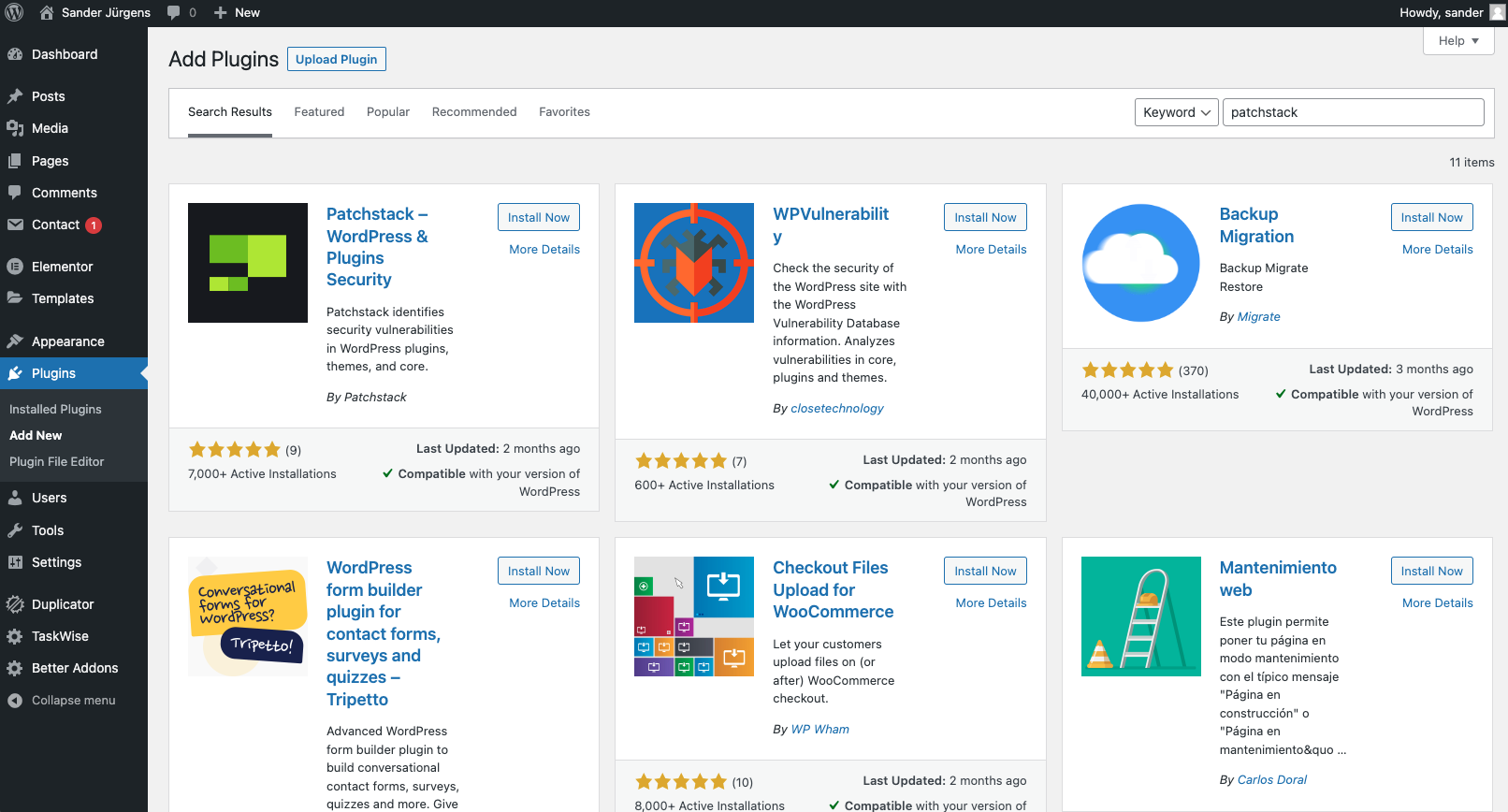Click the WordPress logo in admin bar
This screenshot has width=1508, height=812.
(14, 13)
